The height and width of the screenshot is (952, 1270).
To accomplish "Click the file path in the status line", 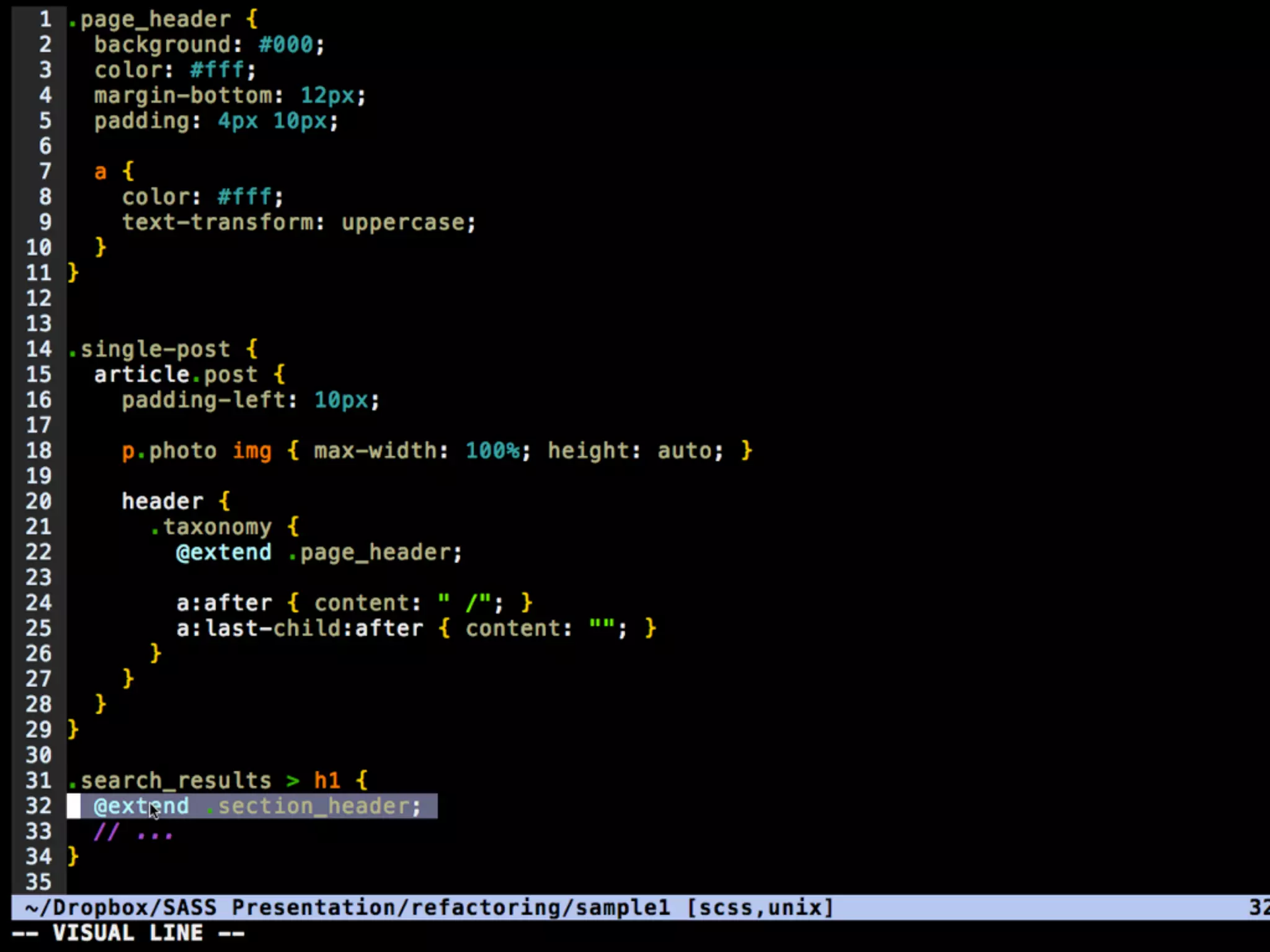I will tap(347, 908).
